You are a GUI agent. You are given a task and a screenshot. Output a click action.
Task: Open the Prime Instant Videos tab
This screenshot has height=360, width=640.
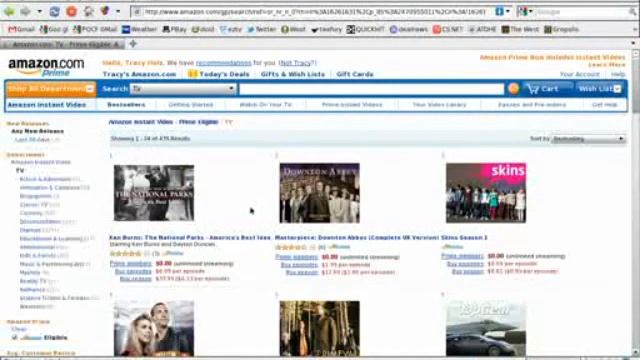pos(352,105)
